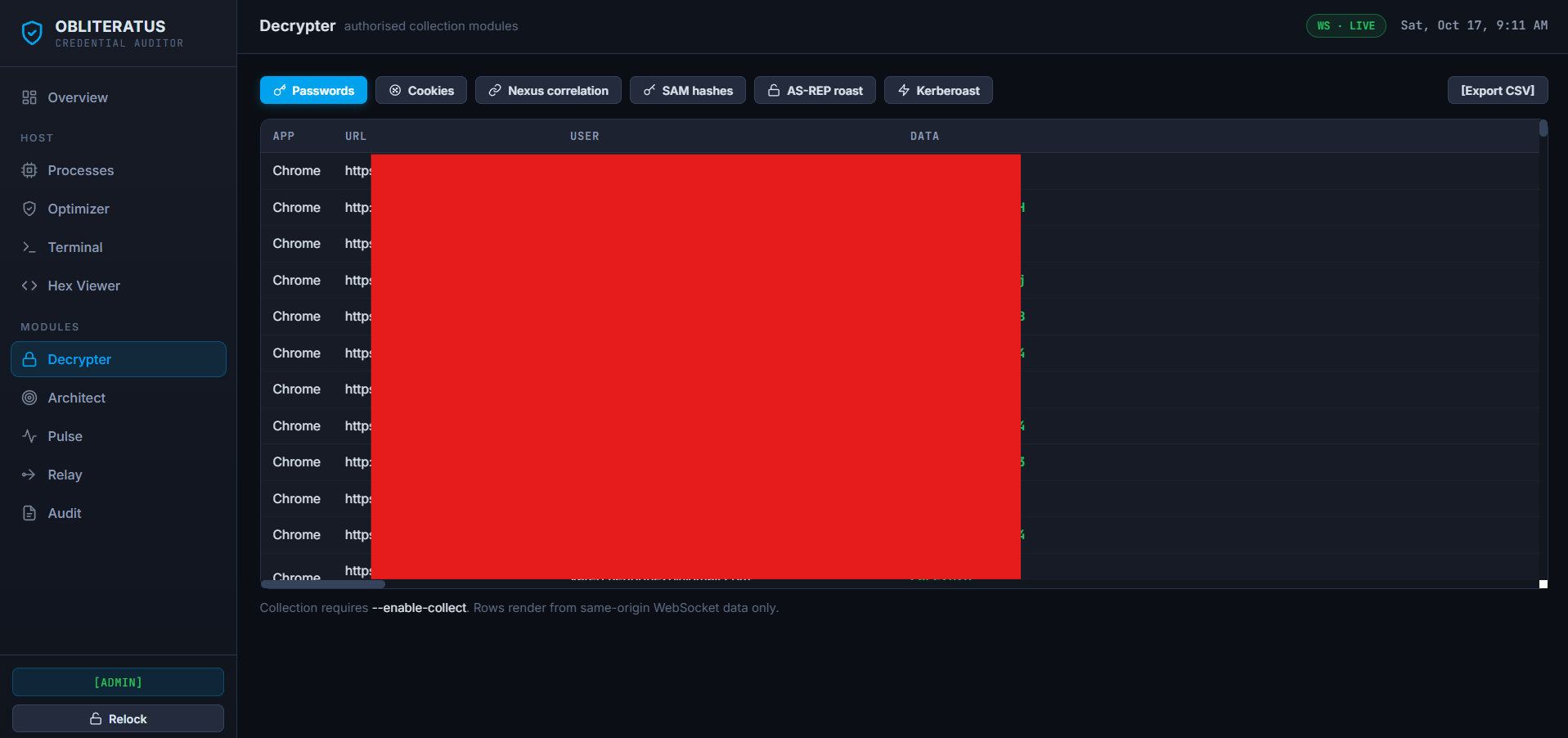The image size is (1568, 738).
Task: Open the Hex Viewer code icon
Action: tap(29, 286)
